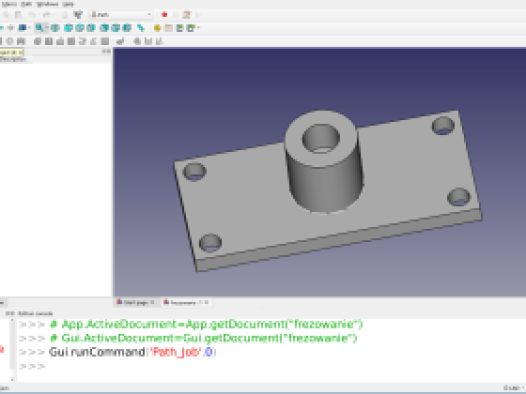The image size is (526, 394).
Task: Expand the dropdown arrow after last view toolbar icon
Action: click(x=198, y=28)
